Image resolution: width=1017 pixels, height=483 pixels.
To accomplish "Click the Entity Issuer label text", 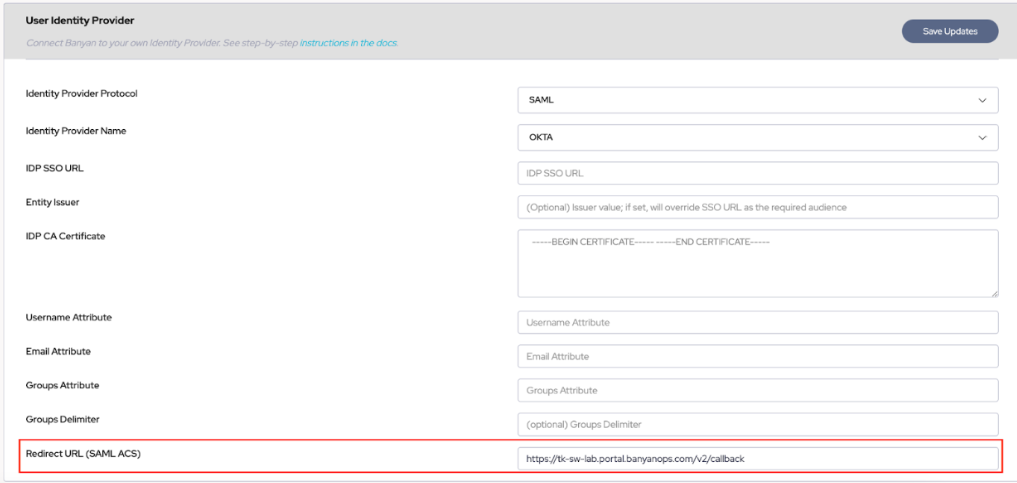I will [52, 202].
